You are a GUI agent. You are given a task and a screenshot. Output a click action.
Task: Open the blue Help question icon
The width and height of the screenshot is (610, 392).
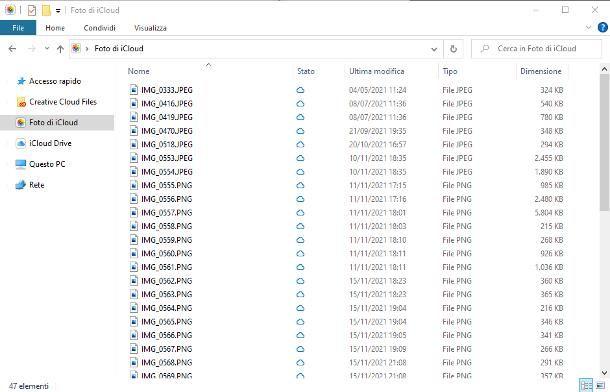[x=603, y=27]
